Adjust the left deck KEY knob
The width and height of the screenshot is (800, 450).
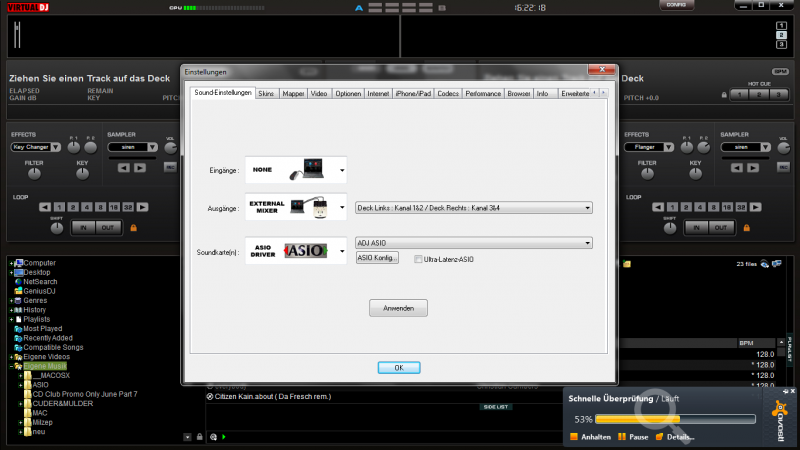(82, 174)
